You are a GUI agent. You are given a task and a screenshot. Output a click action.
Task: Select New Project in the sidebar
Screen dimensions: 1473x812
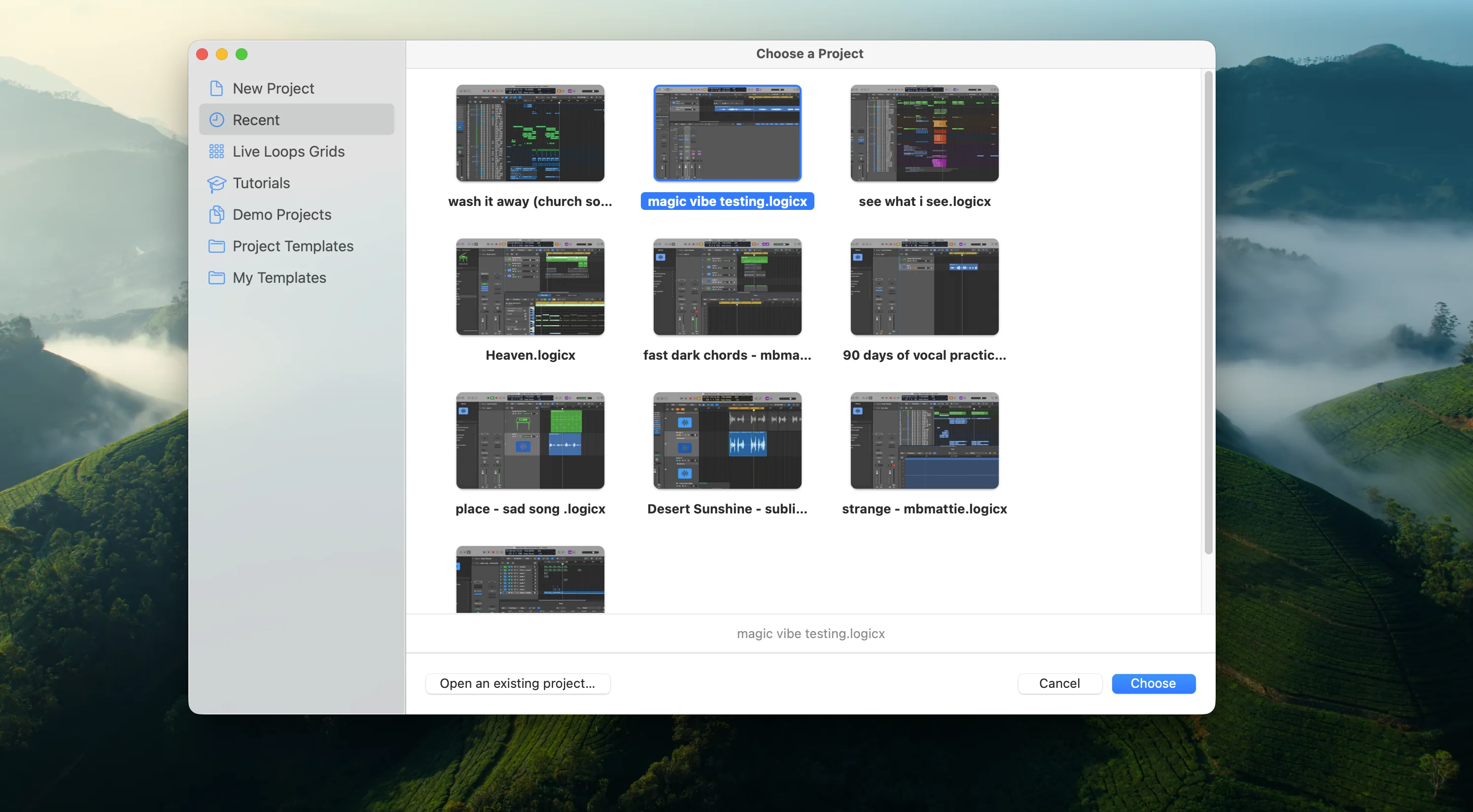[297, 89]
